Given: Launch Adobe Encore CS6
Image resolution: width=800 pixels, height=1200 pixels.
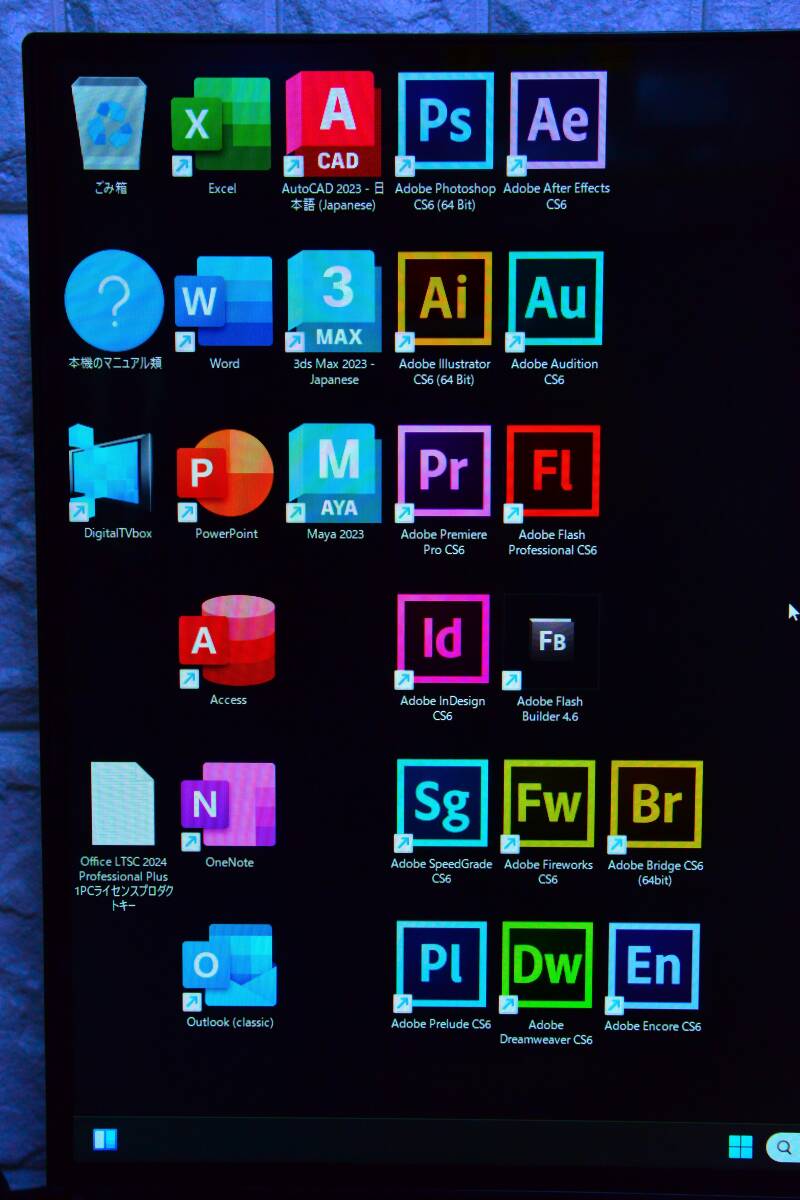Looking at the screenshot, I should pyautogui.click(x=653, y=967).
